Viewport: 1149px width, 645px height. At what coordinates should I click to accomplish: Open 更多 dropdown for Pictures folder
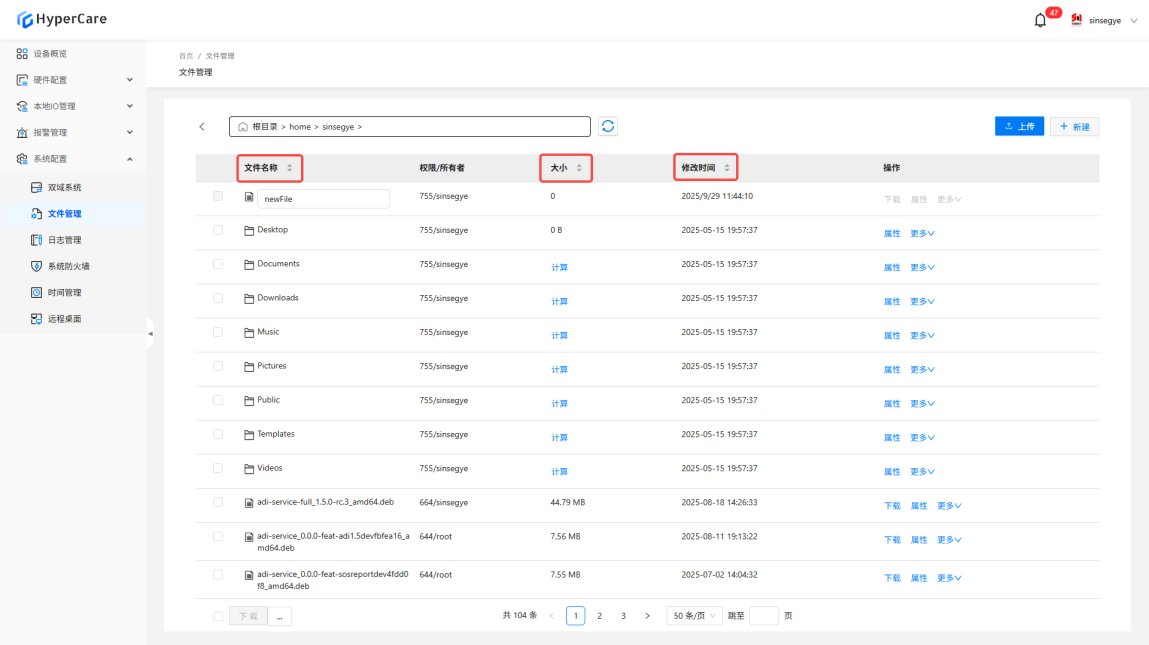pyautogui.click(x=922, y=370)
